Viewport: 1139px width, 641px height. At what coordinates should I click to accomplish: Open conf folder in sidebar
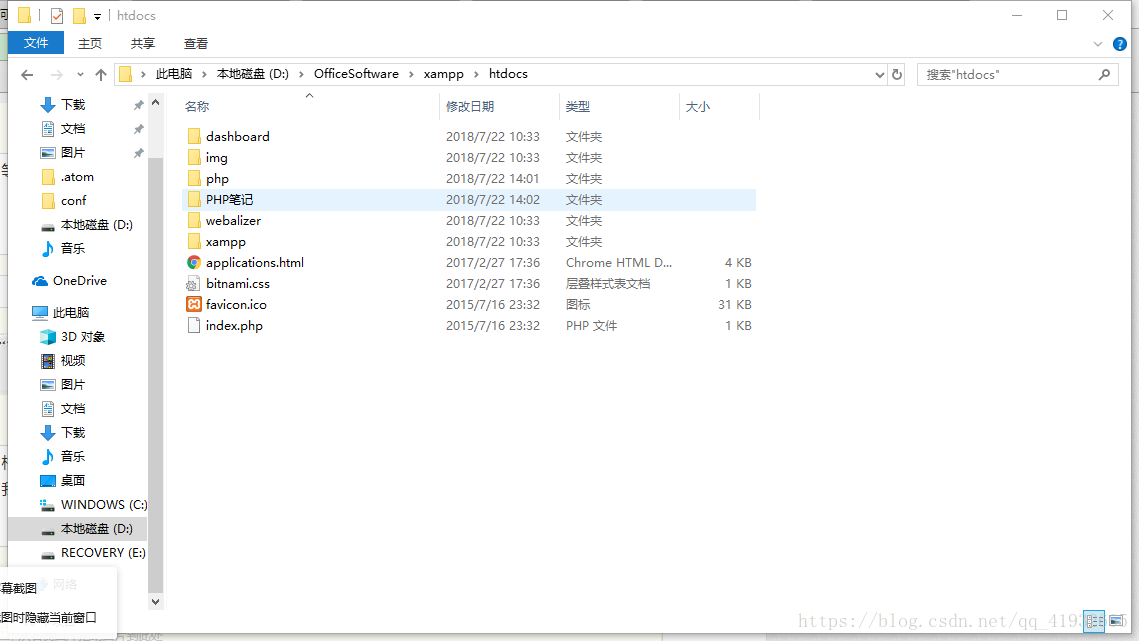click(x=73, y=201)
